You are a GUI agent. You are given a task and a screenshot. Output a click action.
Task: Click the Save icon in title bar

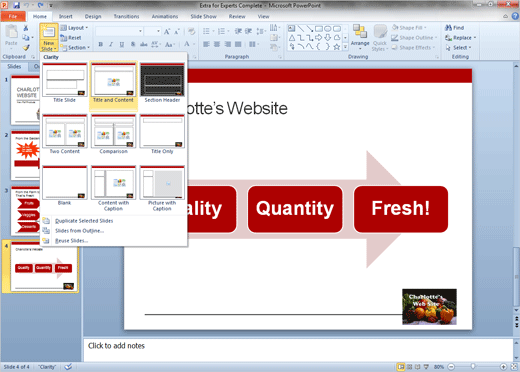pos(16,5)
